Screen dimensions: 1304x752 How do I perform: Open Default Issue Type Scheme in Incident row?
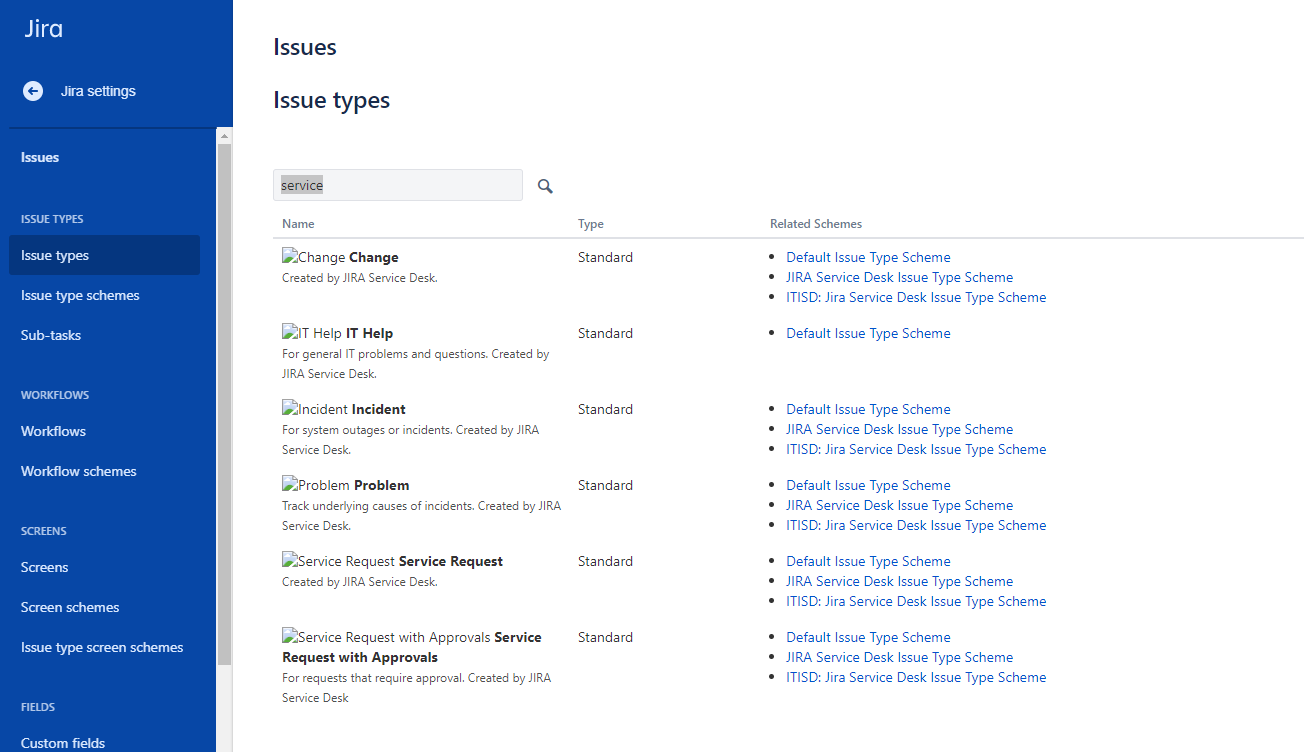click(x=868, y=409)
